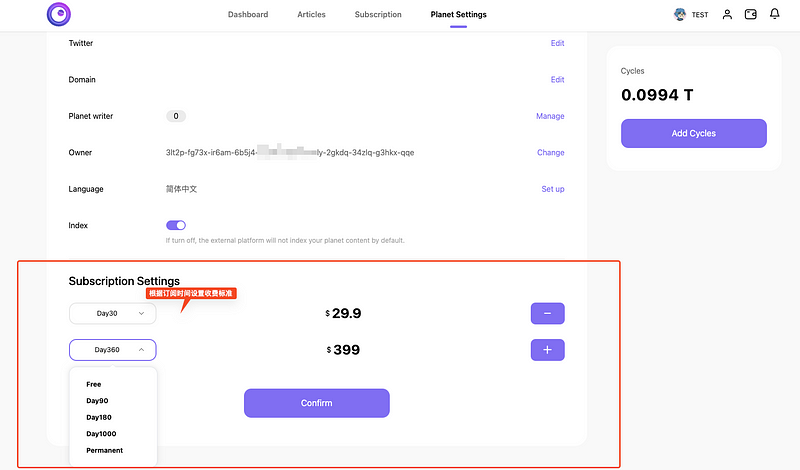Pick Permanent from the dropdown list

tap(104, 450)
